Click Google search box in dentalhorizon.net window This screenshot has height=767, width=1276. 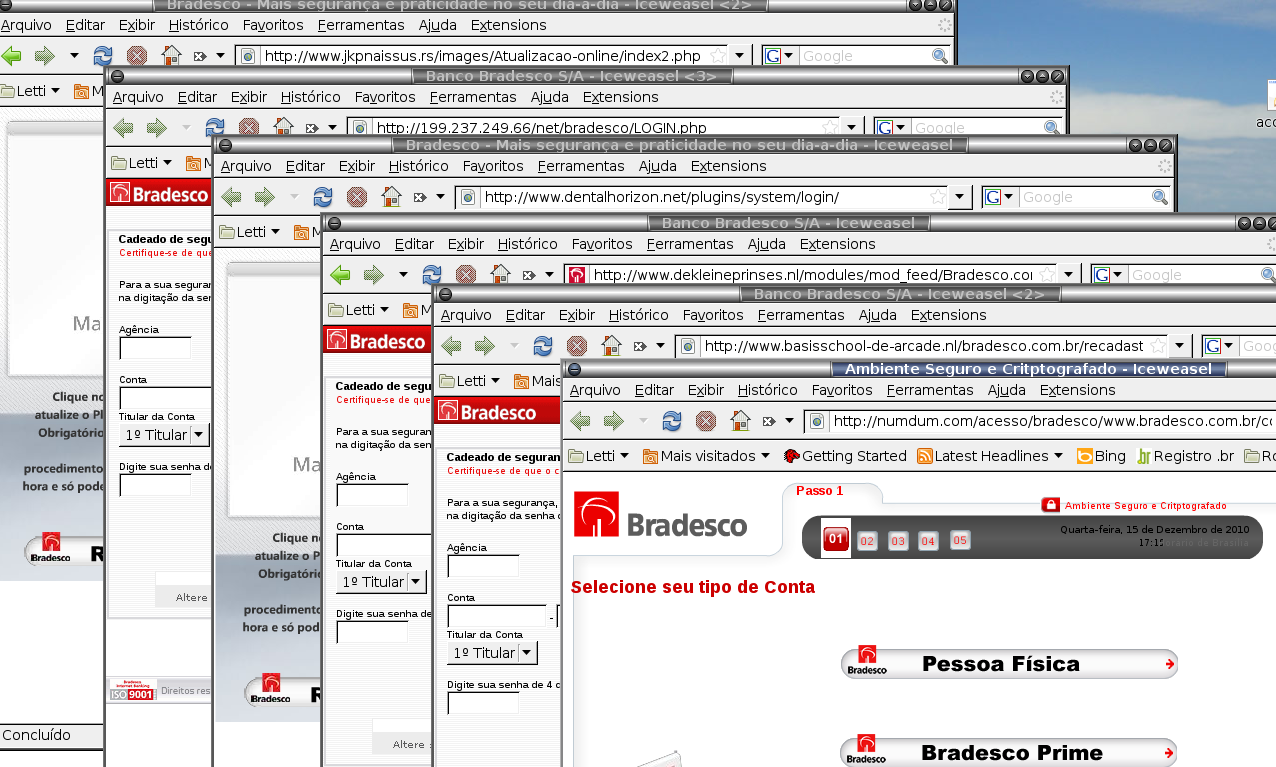1085,197
